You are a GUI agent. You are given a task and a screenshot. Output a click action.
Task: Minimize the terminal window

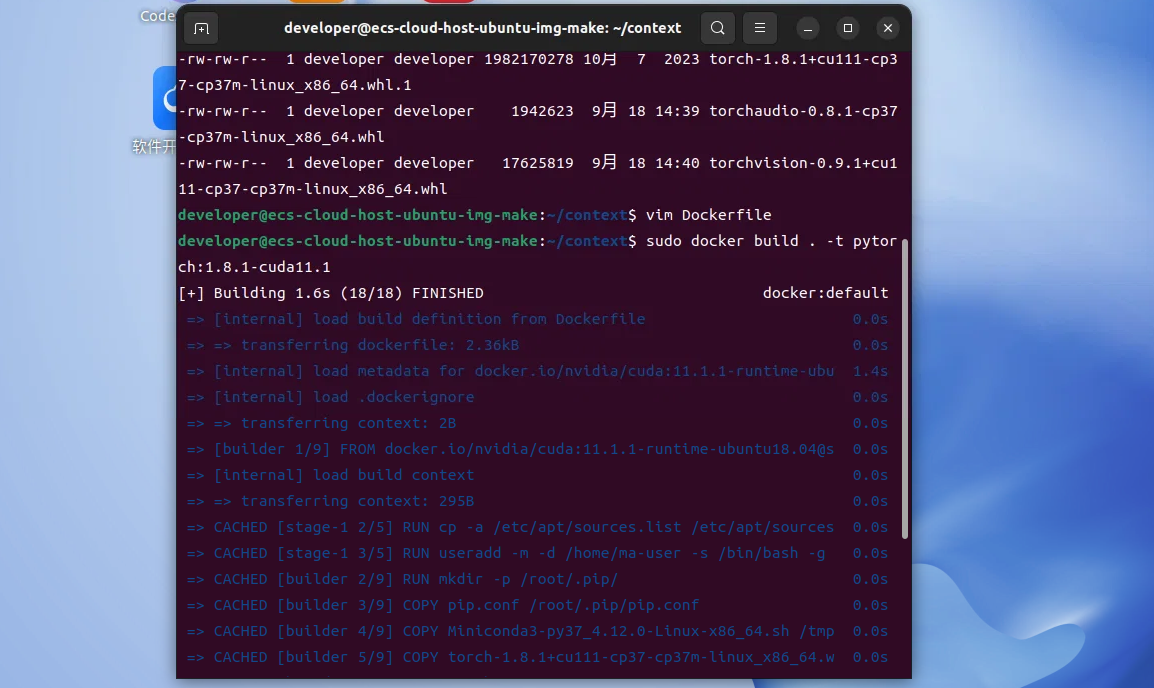click(x=807, y=28)
